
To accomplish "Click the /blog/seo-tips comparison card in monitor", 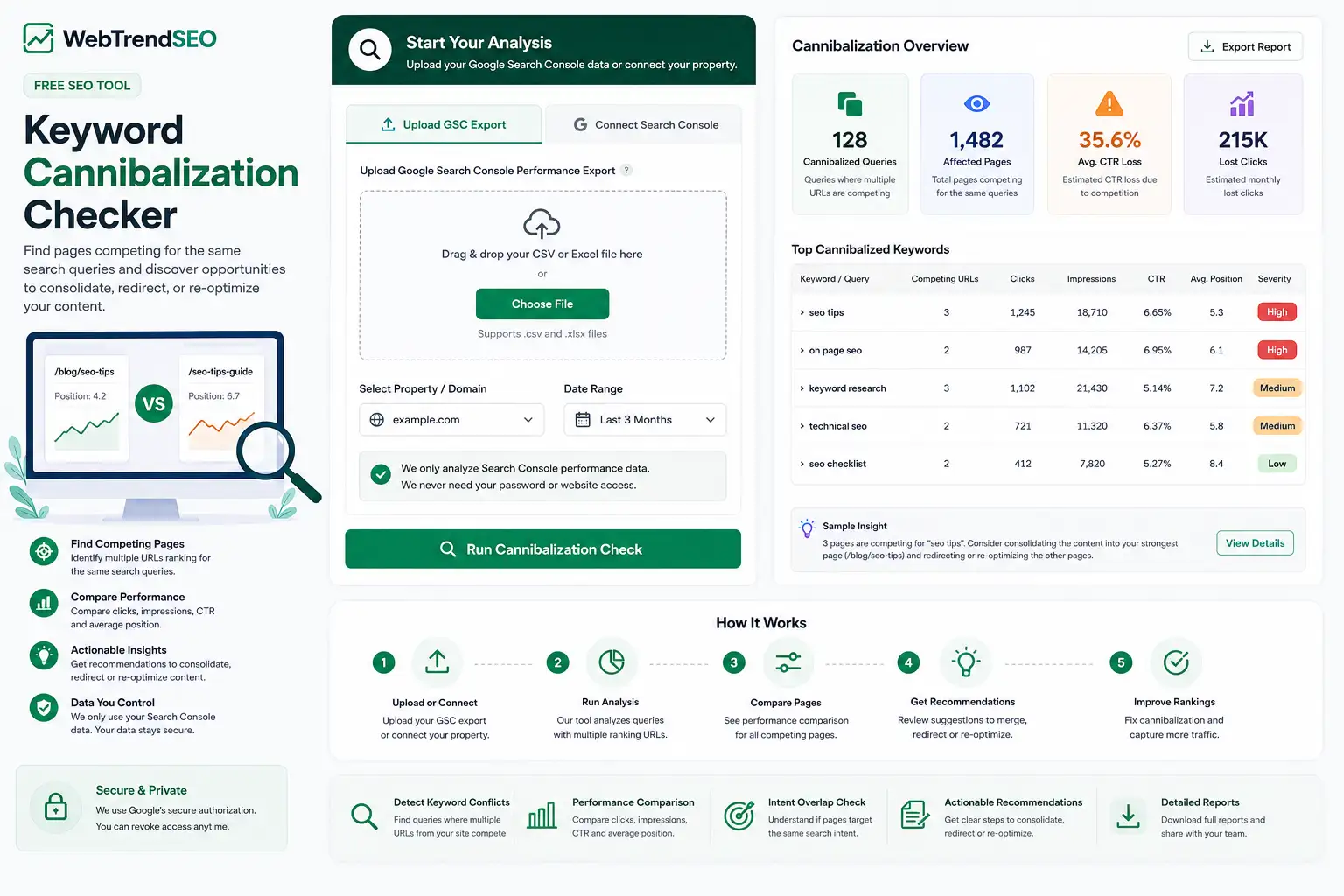I will pyautogui.click(x=87, y=407).
